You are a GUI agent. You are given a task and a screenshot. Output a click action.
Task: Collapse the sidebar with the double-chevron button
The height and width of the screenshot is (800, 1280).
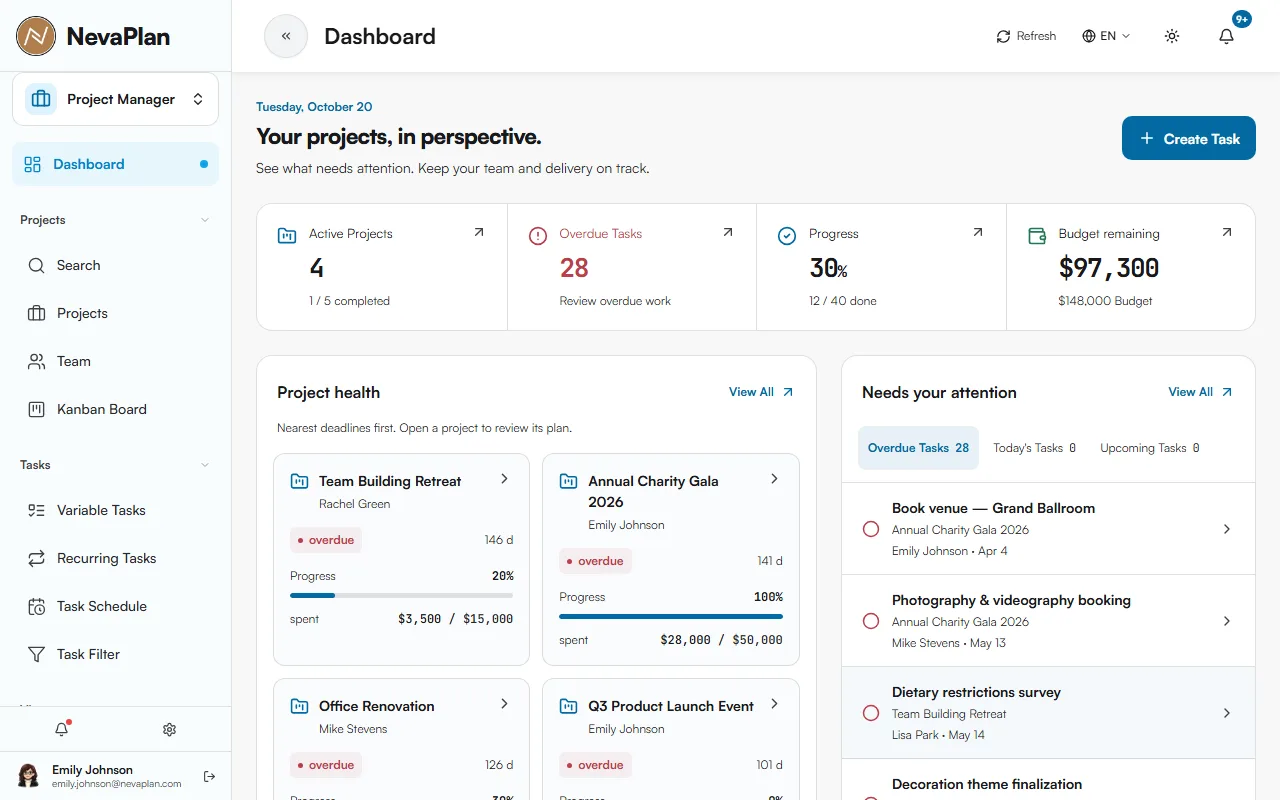coord(286,36)
